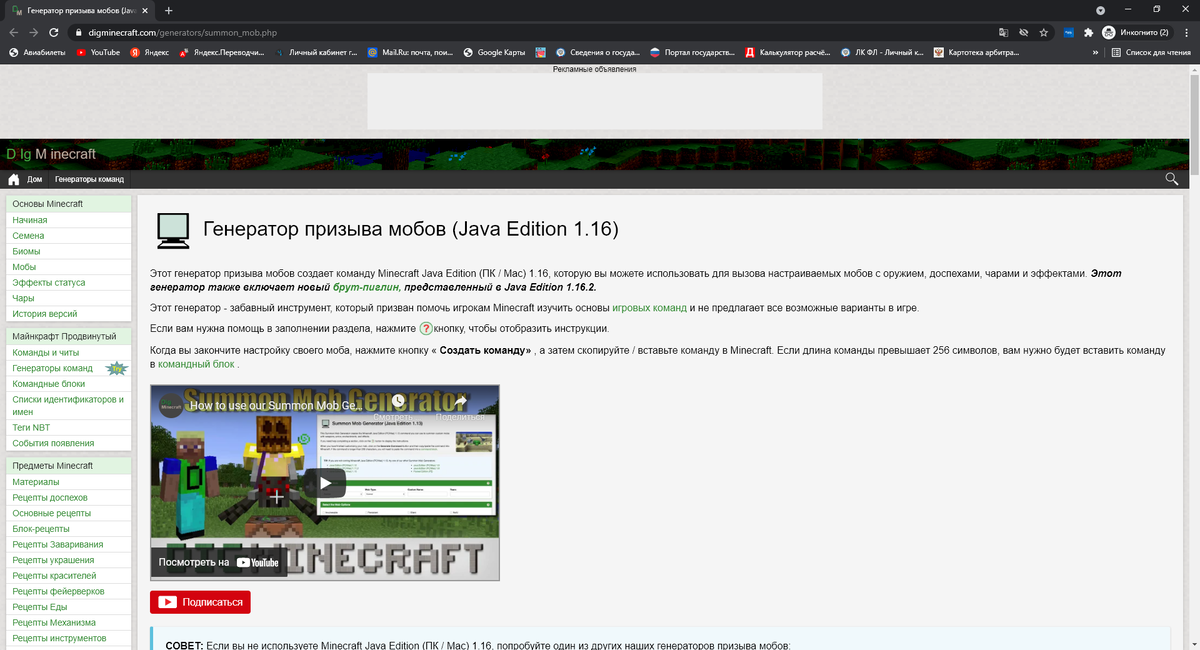Open Теги NBT in the sidebar
The width and height of the screenshot is (1200, 650).
point(31,427)
